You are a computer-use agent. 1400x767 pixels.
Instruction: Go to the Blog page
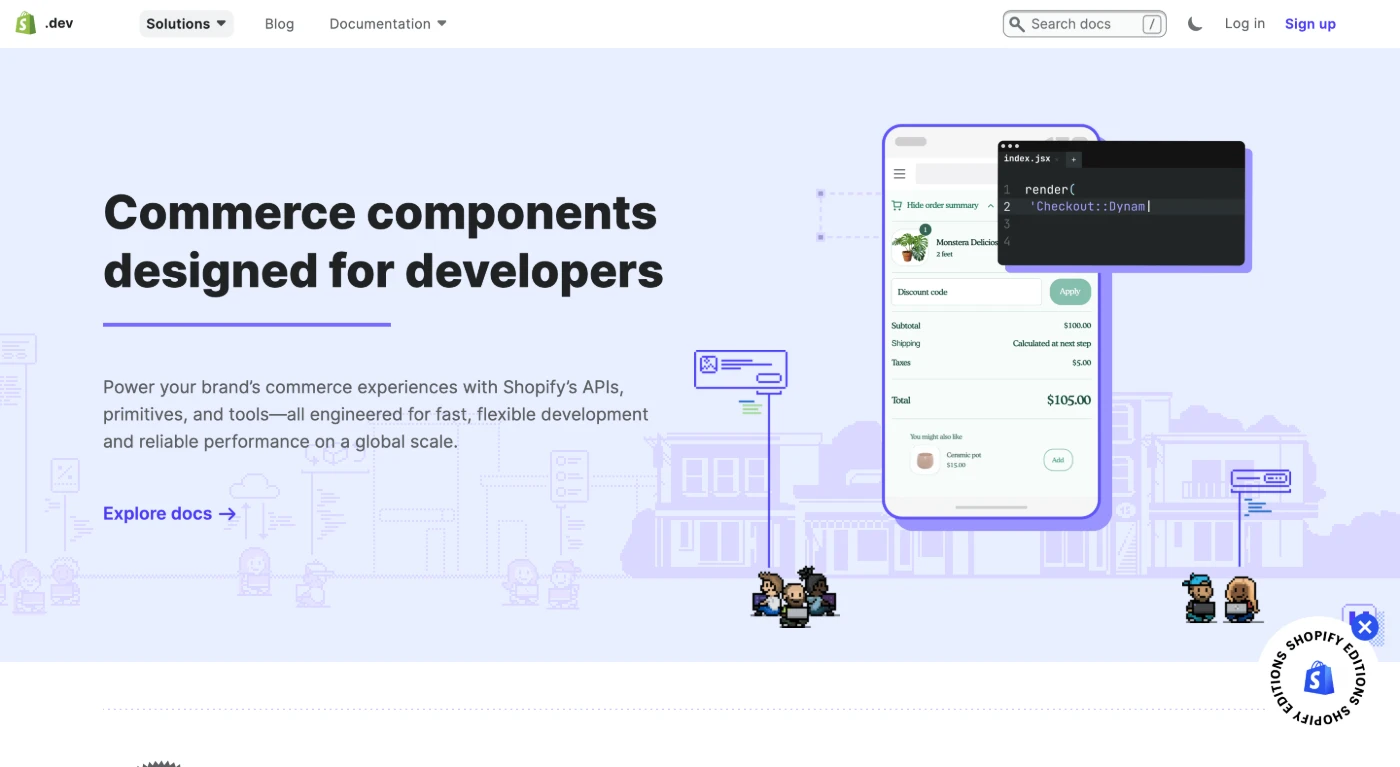point(279,24)
